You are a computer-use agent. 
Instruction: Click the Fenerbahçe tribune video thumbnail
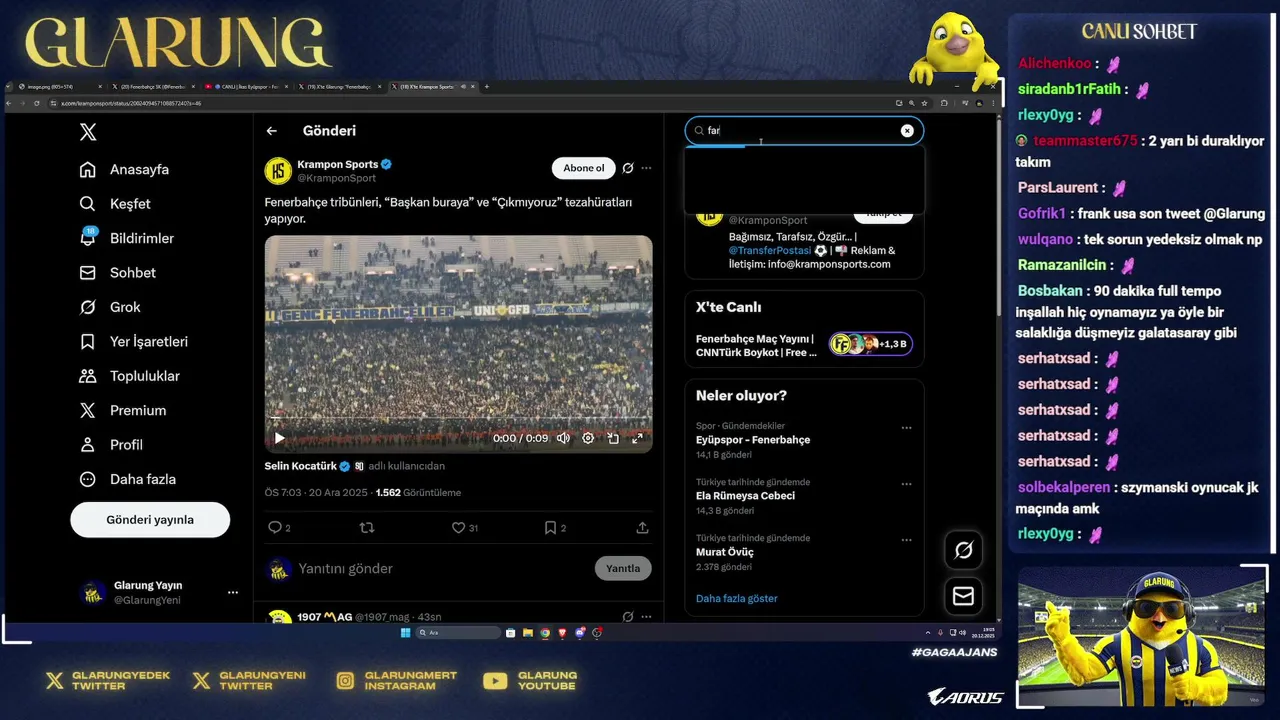point(458,344)
